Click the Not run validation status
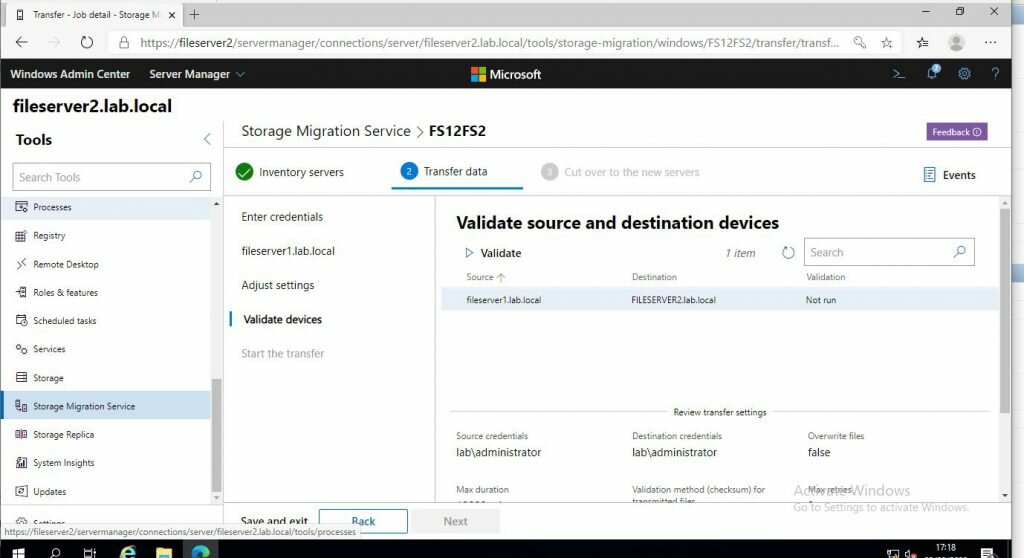 click(821, 300)
